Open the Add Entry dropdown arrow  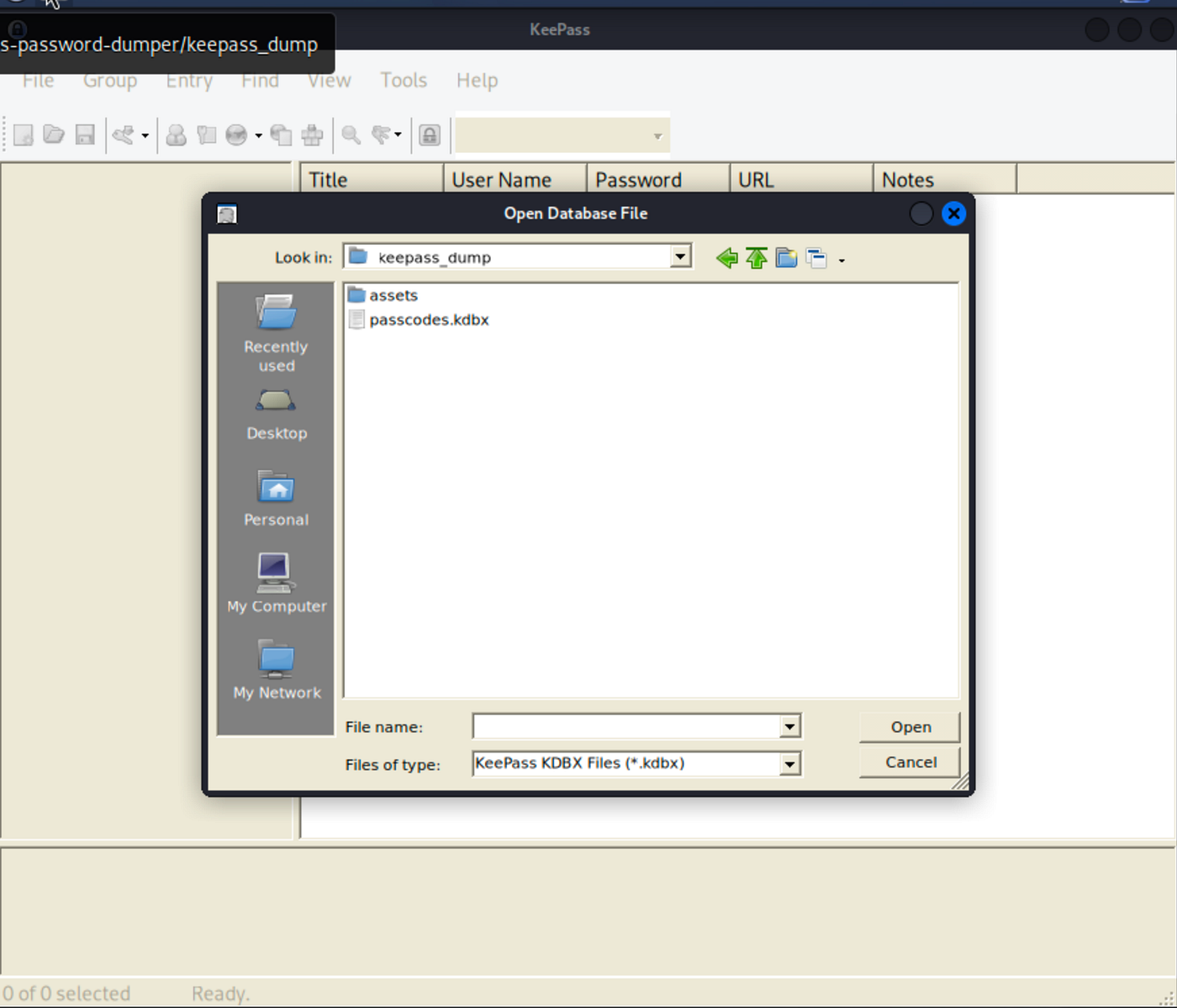click(x=145, y=135)
